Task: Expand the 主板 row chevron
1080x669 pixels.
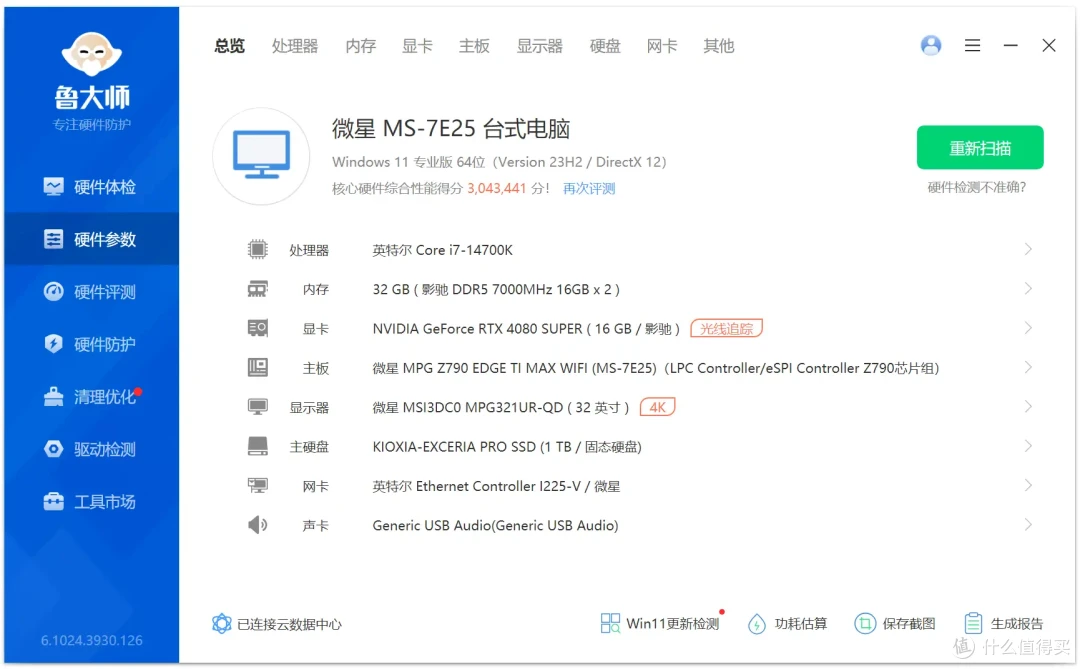Action: click(1028, 367)
